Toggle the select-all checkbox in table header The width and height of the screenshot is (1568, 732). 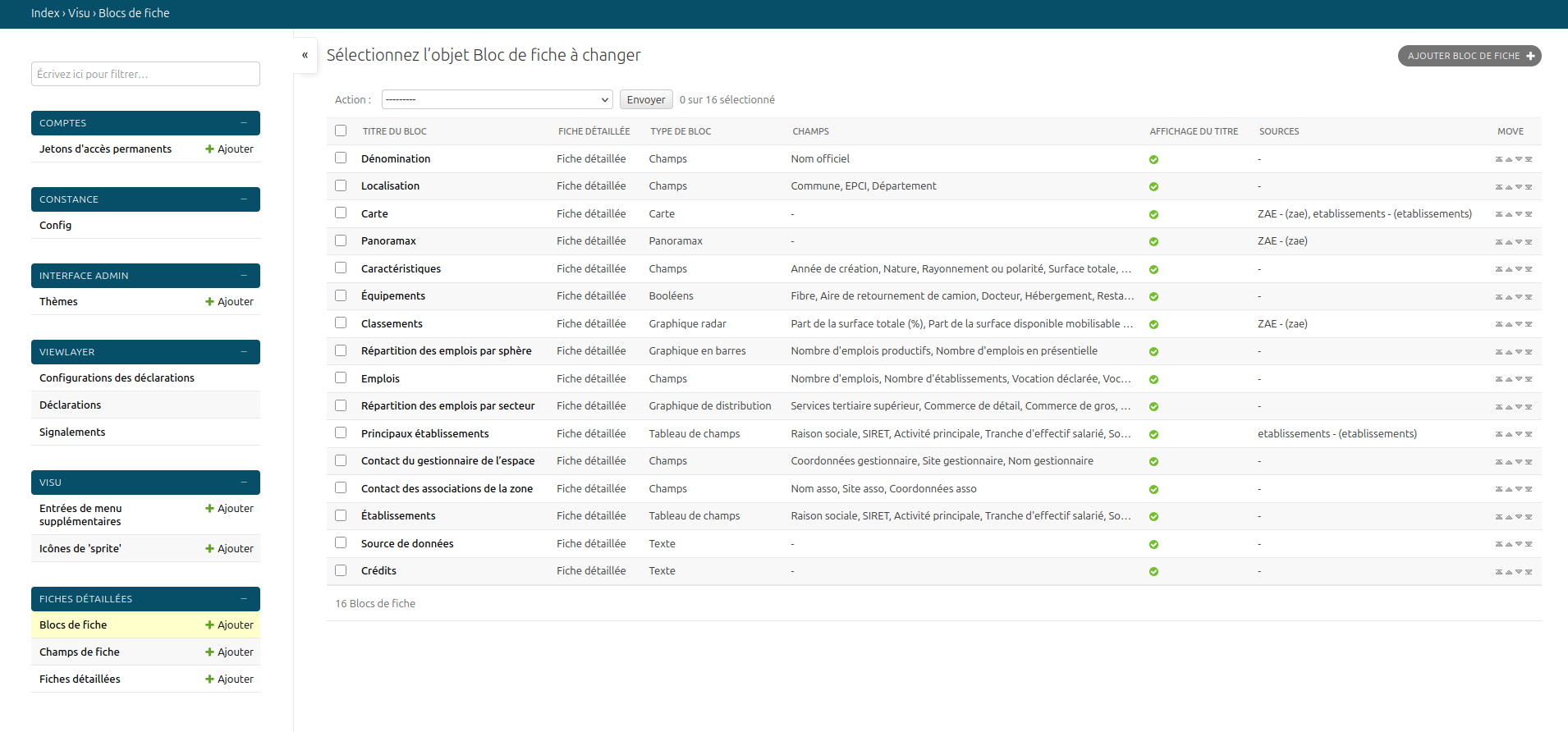click(x=341, y=130)
